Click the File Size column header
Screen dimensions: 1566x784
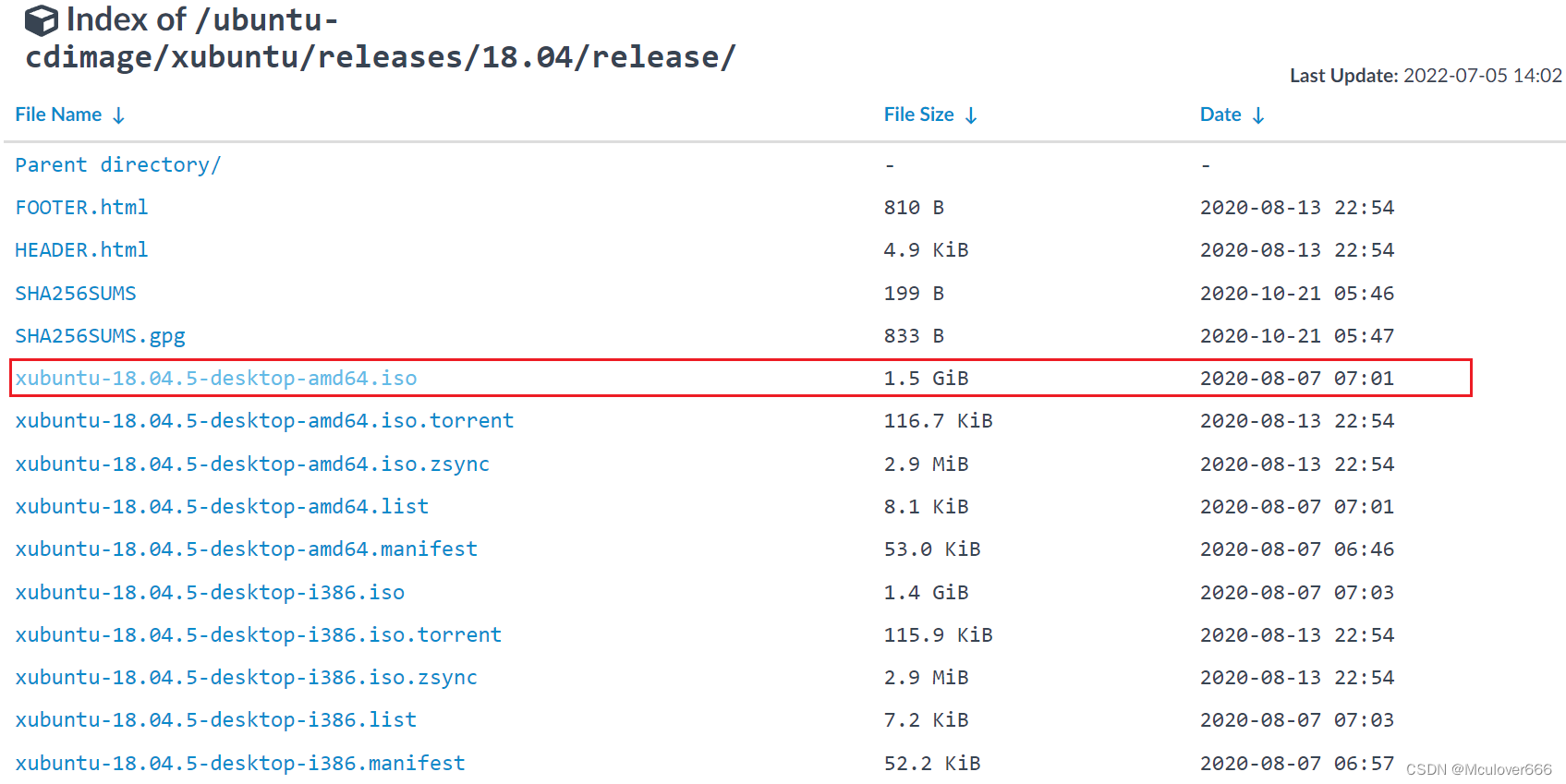(918, 115)
